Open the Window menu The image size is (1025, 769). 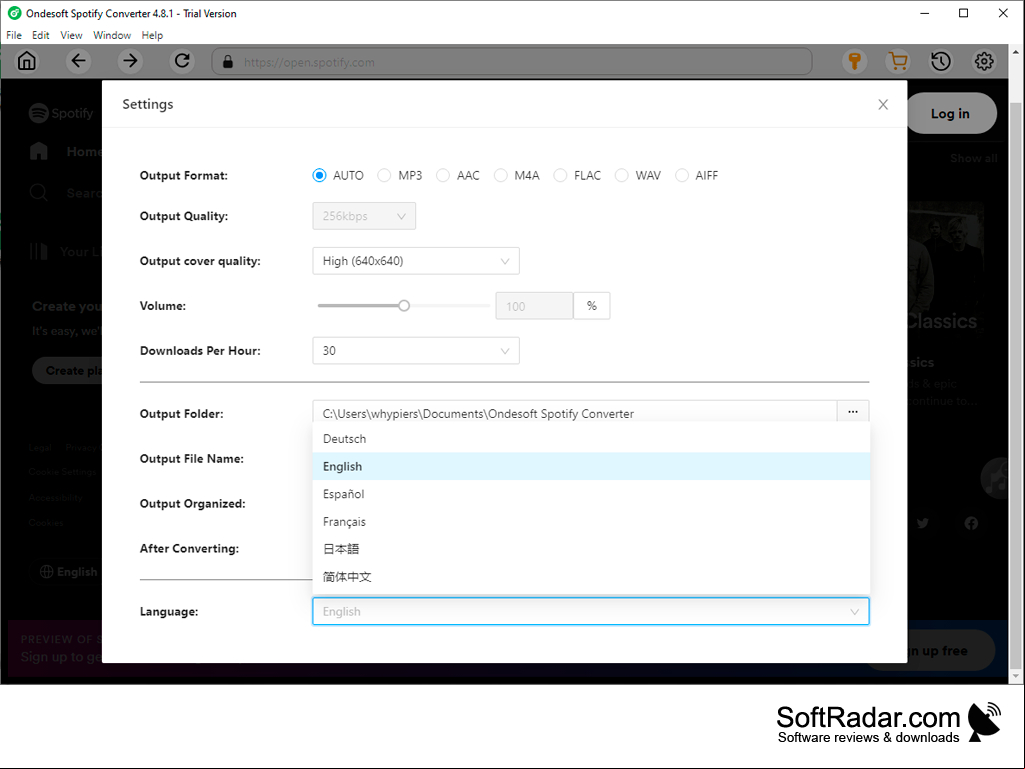pyautogui.click(x=112, y=35)
